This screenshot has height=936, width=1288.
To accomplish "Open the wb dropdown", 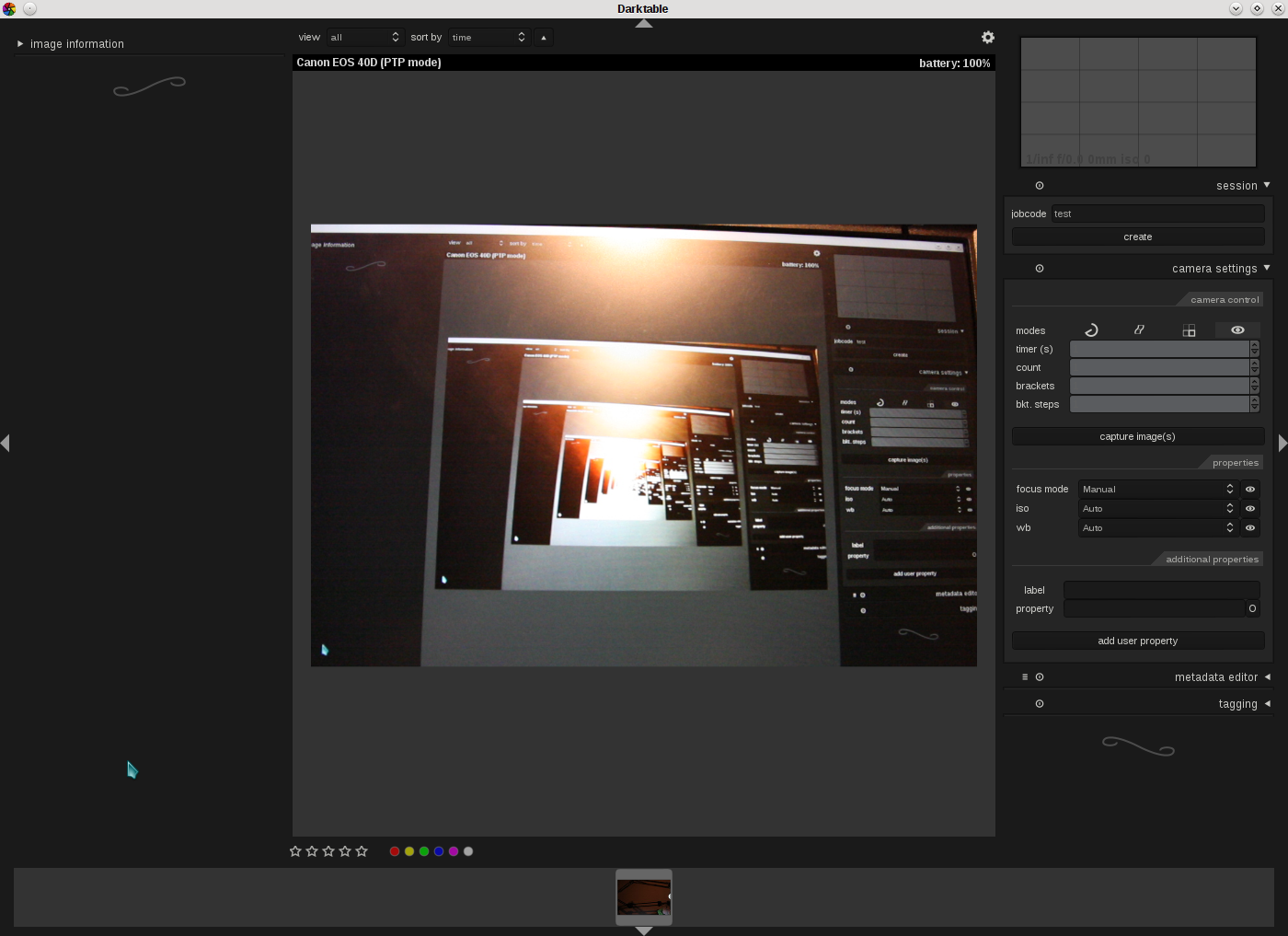I will pos(1158,528).
